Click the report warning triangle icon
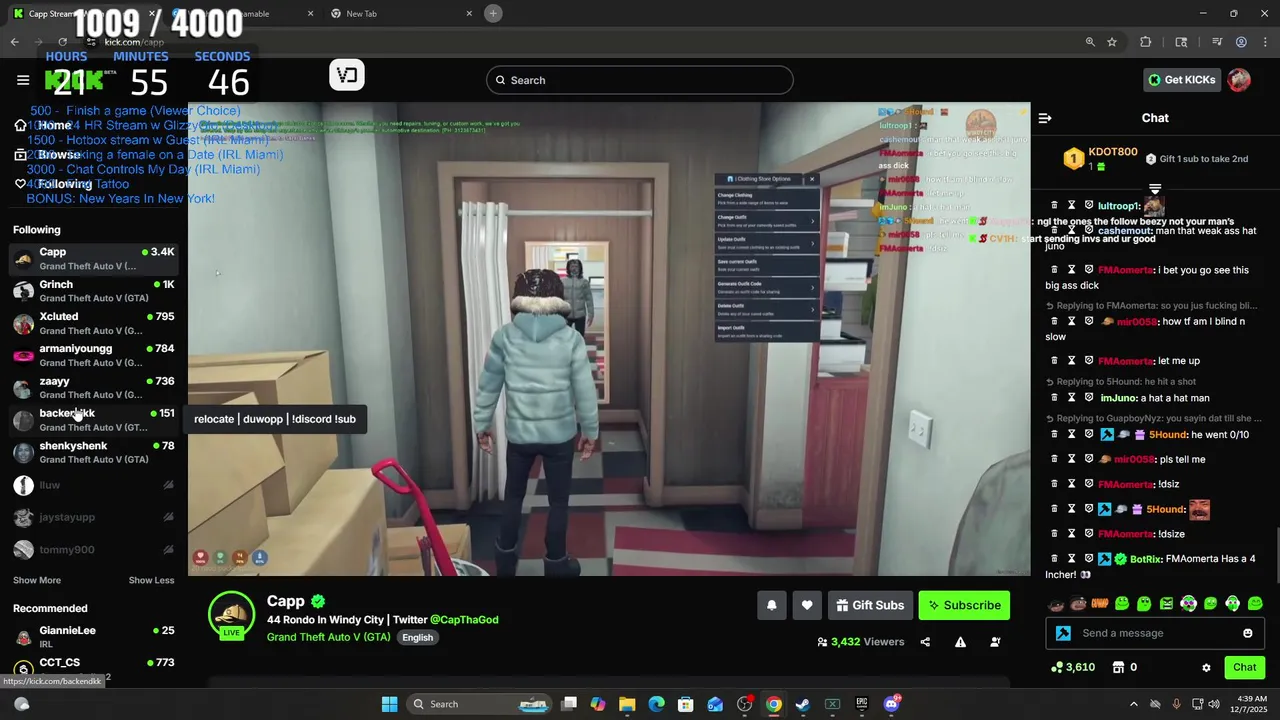The height and width of the screenshot is (720, 1280). click(x=960, y=642)
